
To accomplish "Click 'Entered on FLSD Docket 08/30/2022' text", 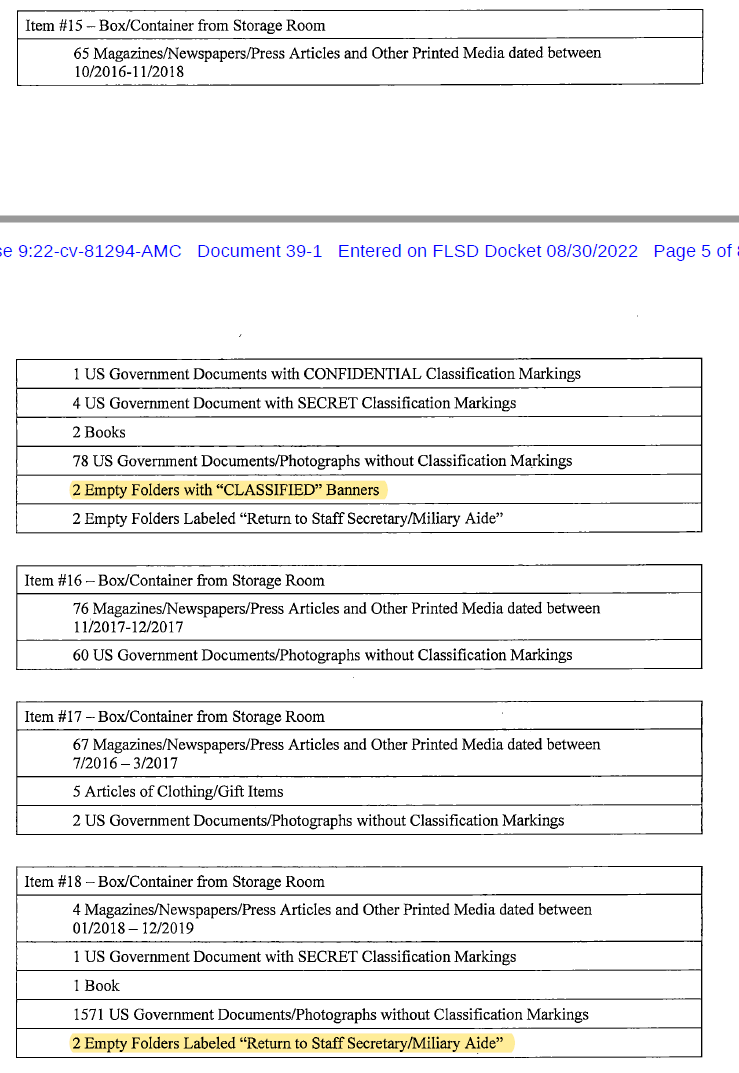I will click(488, 251).
